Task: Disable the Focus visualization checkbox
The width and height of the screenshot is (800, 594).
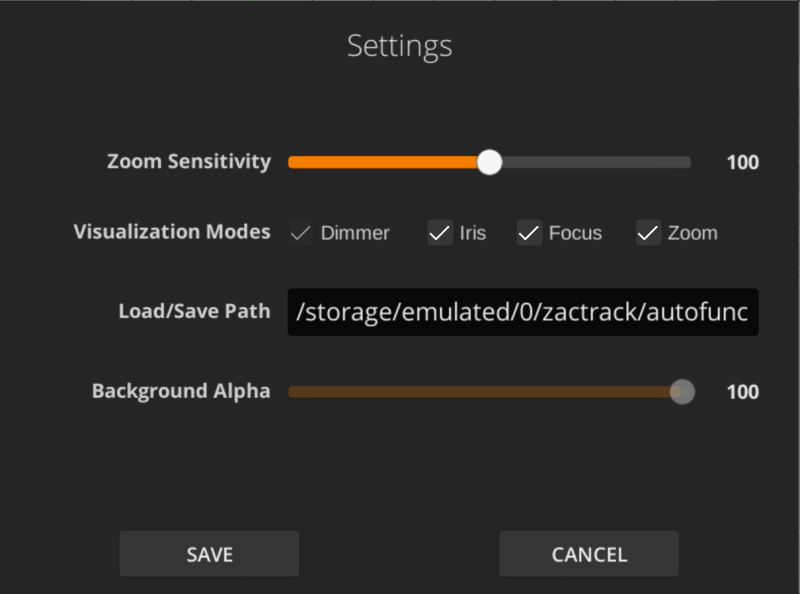Action: pyautogui.click(x=529, y=233)
